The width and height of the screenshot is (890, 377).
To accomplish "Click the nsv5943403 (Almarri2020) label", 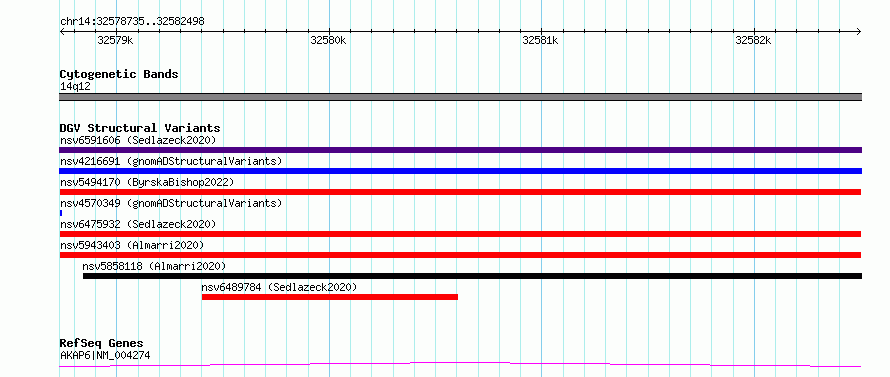I will point(132,245).
